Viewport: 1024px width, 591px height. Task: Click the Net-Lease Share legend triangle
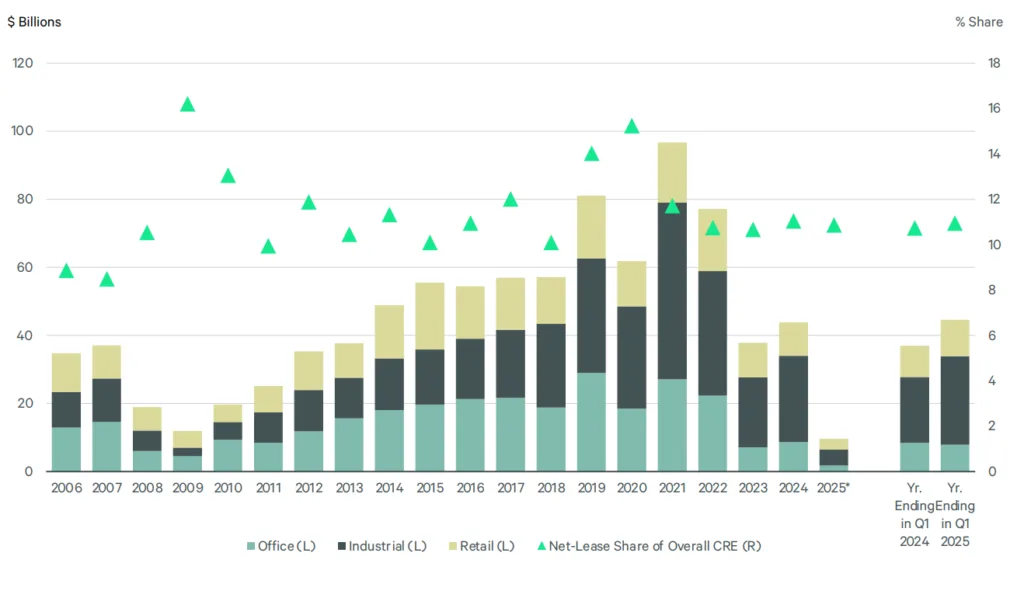tap(540, 546)
